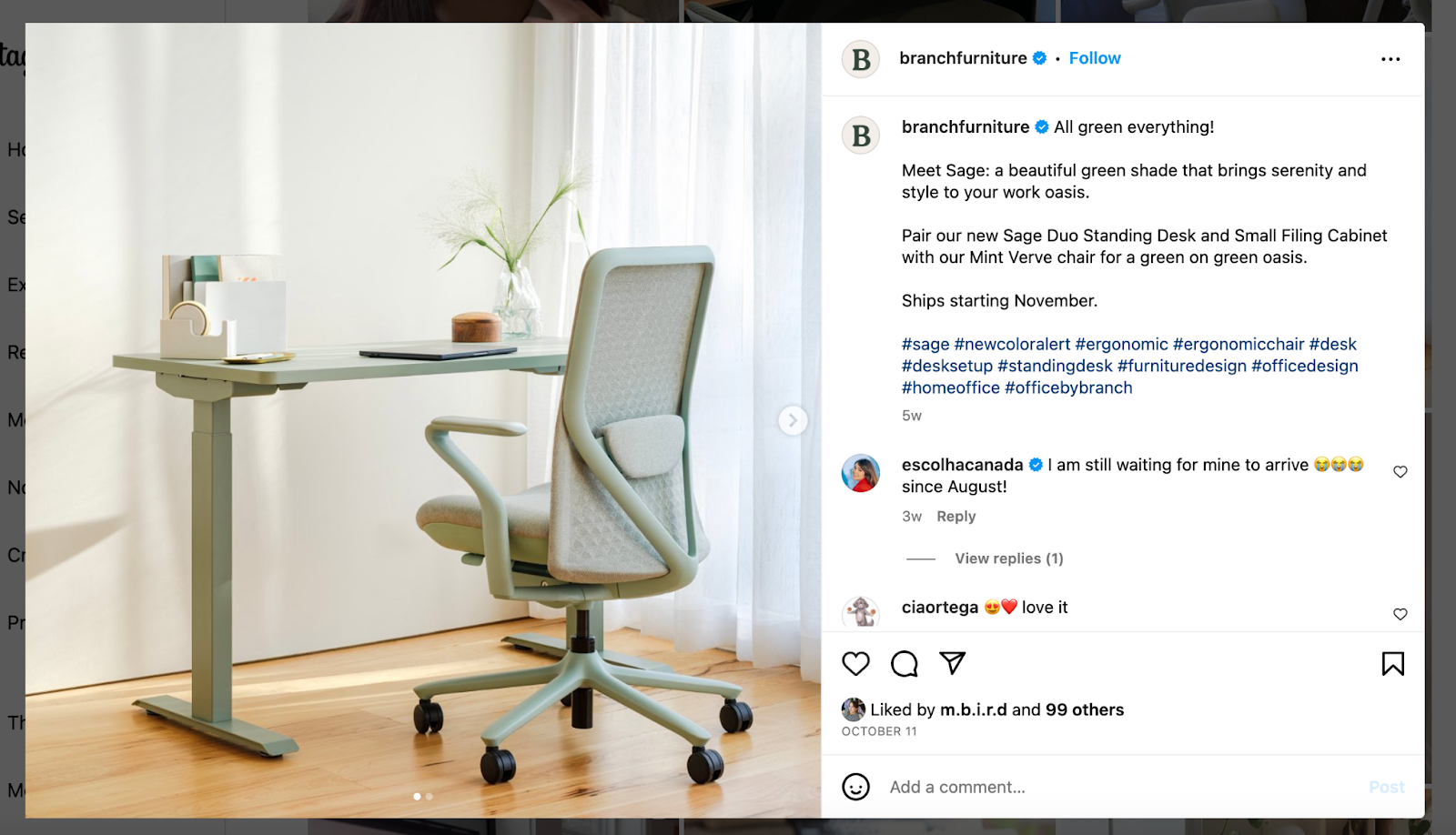Image resolution: width=1456 pixels, height=835 pixels.
Task: Follow the branchfurniture account
Action: tap(1095, 58)
